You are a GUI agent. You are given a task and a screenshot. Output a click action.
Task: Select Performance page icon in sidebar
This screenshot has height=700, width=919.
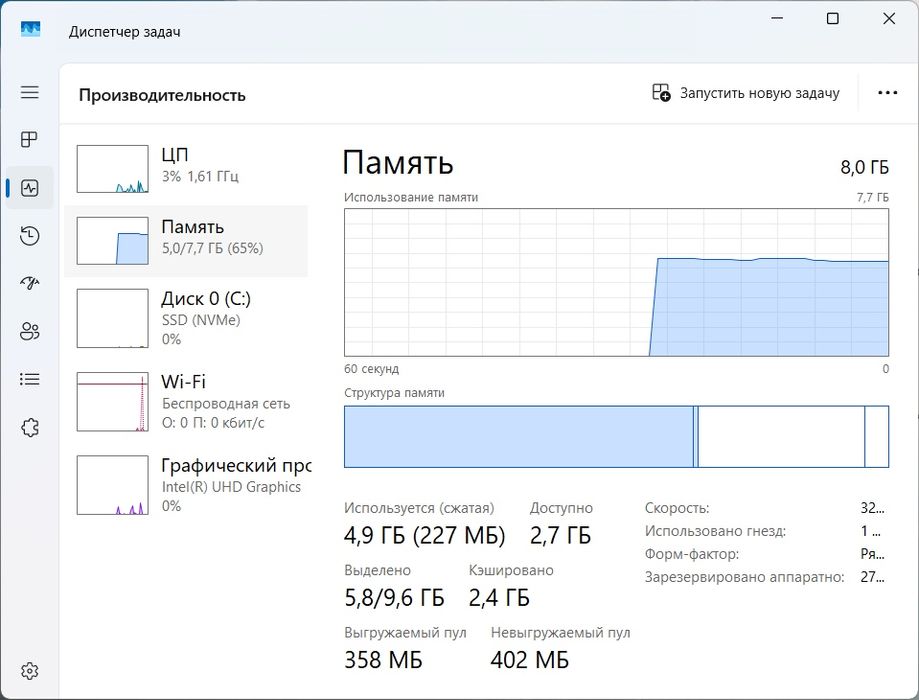click(x=29, y=188)
